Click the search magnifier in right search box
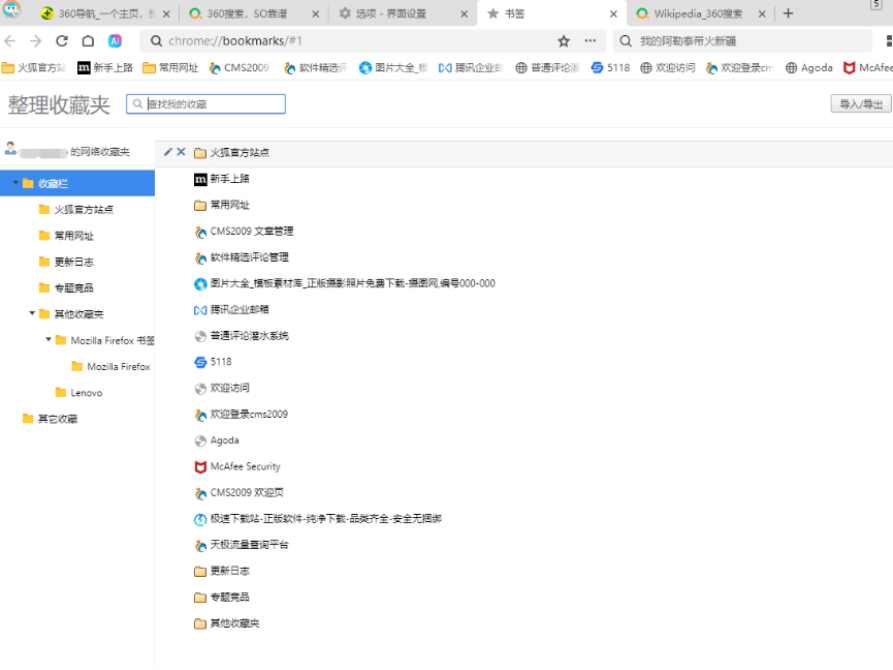893x670 pixels. (625, 41)
